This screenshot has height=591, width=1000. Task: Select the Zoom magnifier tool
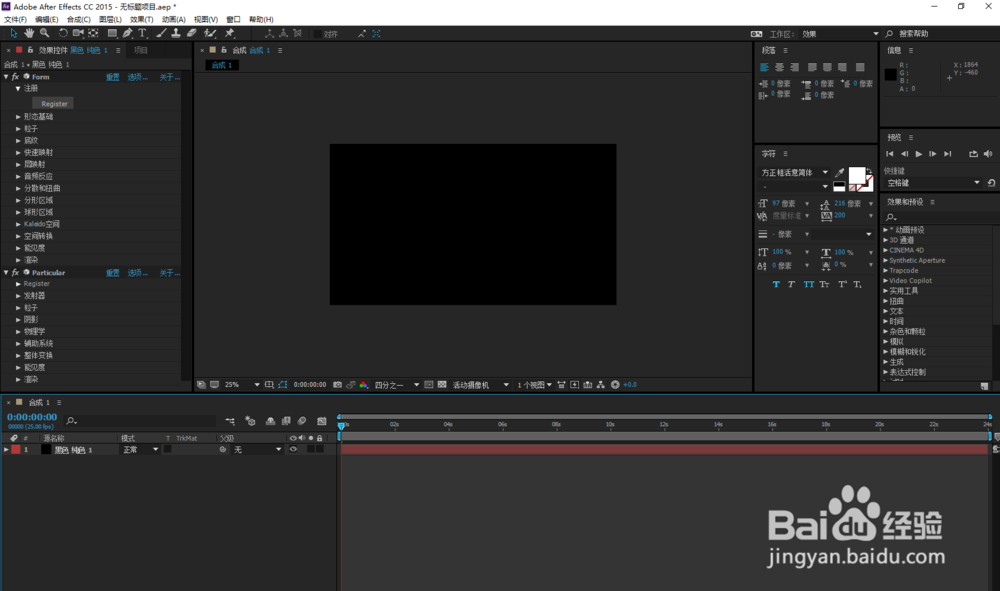44,33
